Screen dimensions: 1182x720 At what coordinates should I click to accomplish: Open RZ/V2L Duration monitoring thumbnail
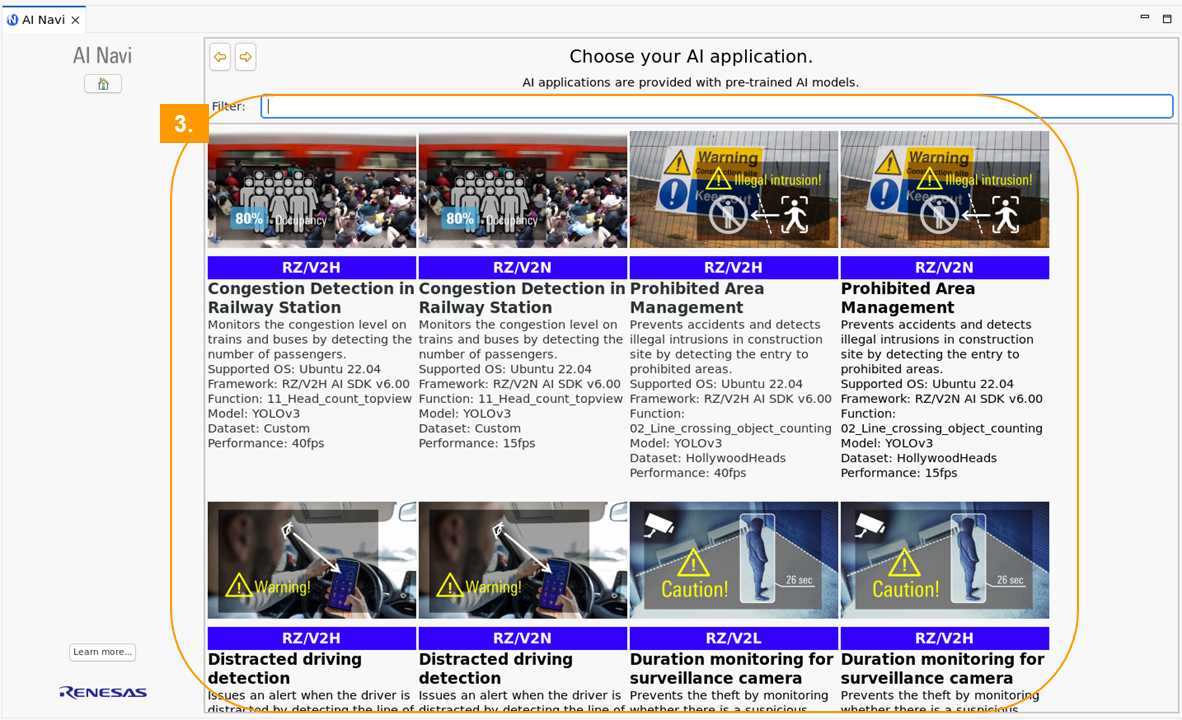pos(733,560)
